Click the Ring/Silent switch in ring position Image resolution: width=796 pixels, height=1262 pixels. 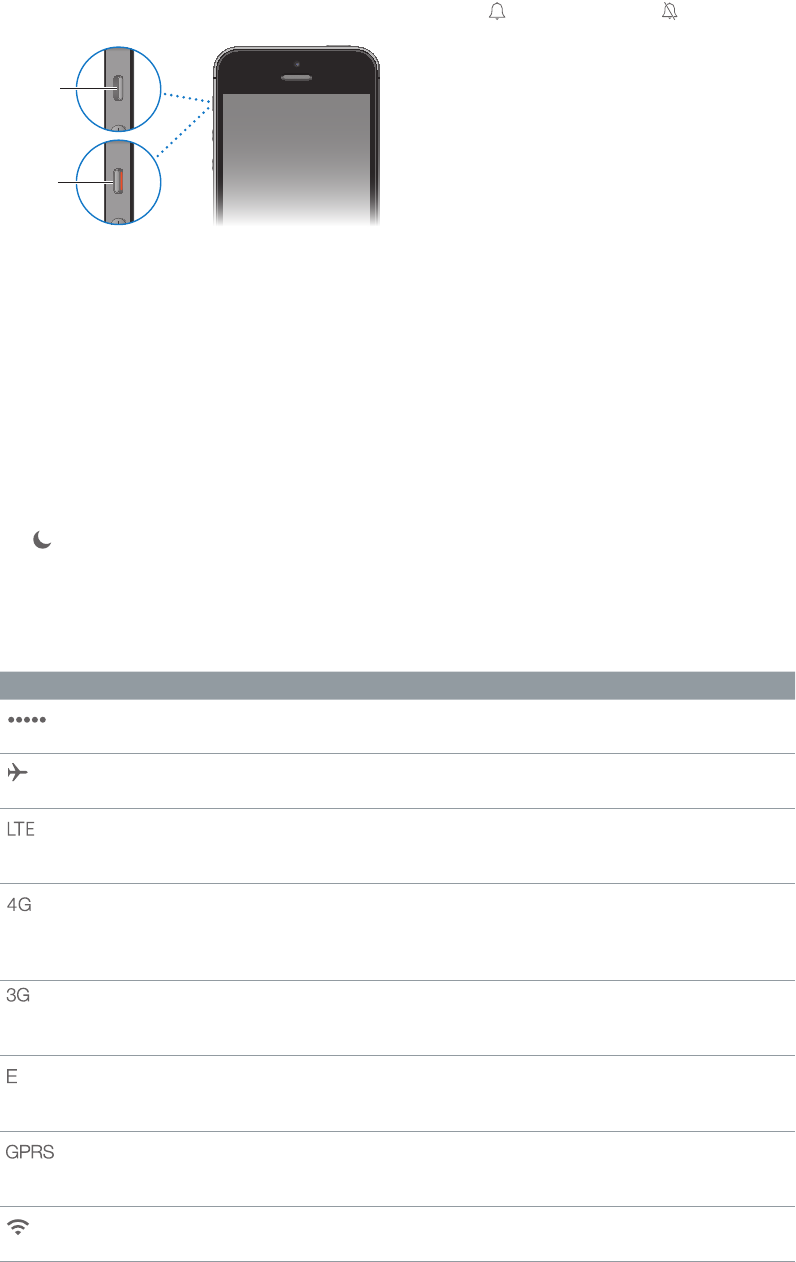click(118, 88)
